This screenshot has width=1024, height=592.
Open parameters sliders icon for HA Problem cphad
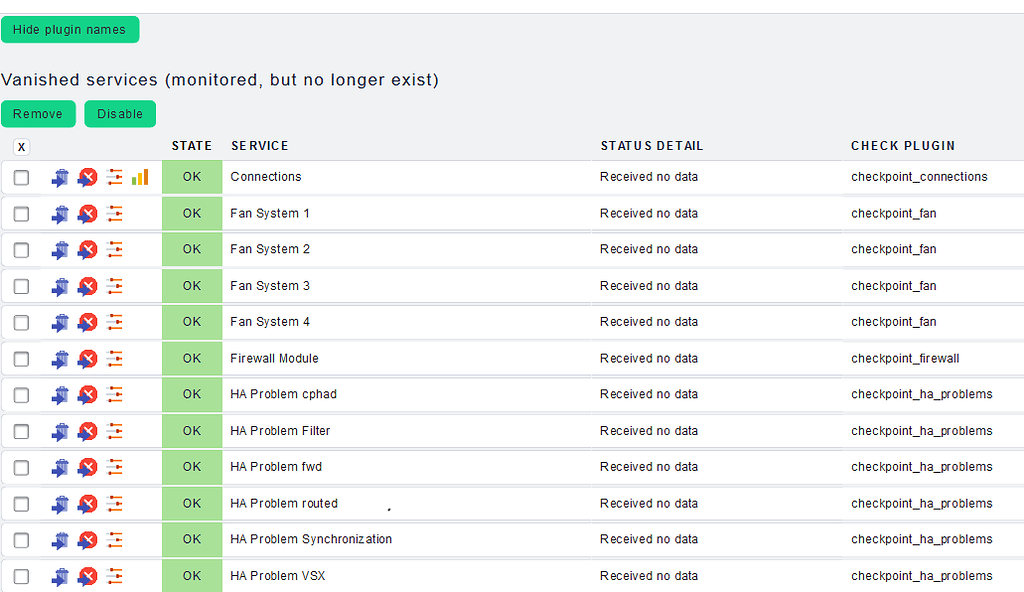tap(115, 395)
